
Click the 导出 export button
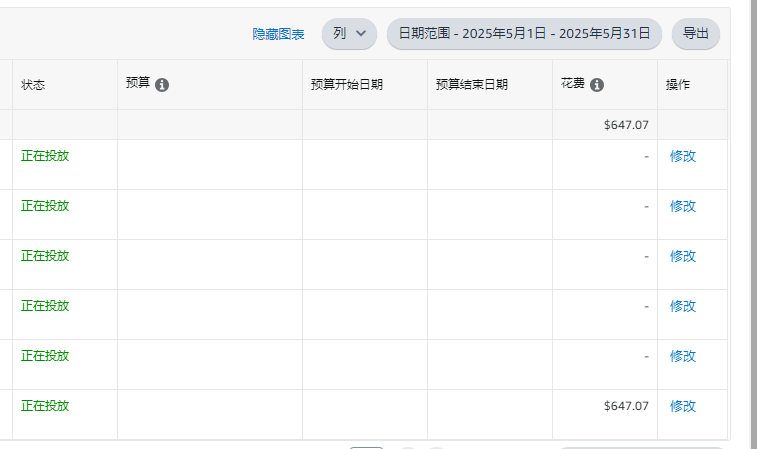tap(696, 33)
